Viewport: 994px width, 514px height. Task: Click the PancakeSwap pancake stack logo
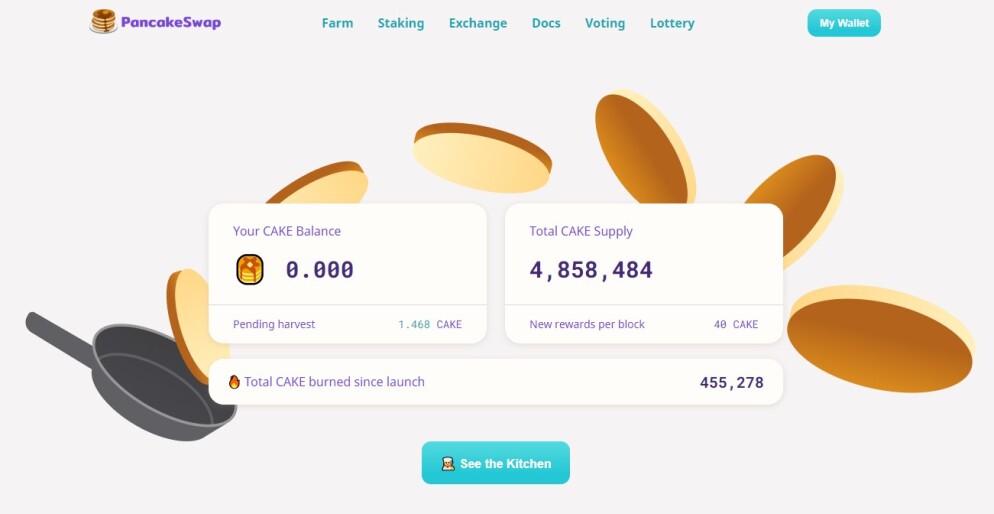103,21
